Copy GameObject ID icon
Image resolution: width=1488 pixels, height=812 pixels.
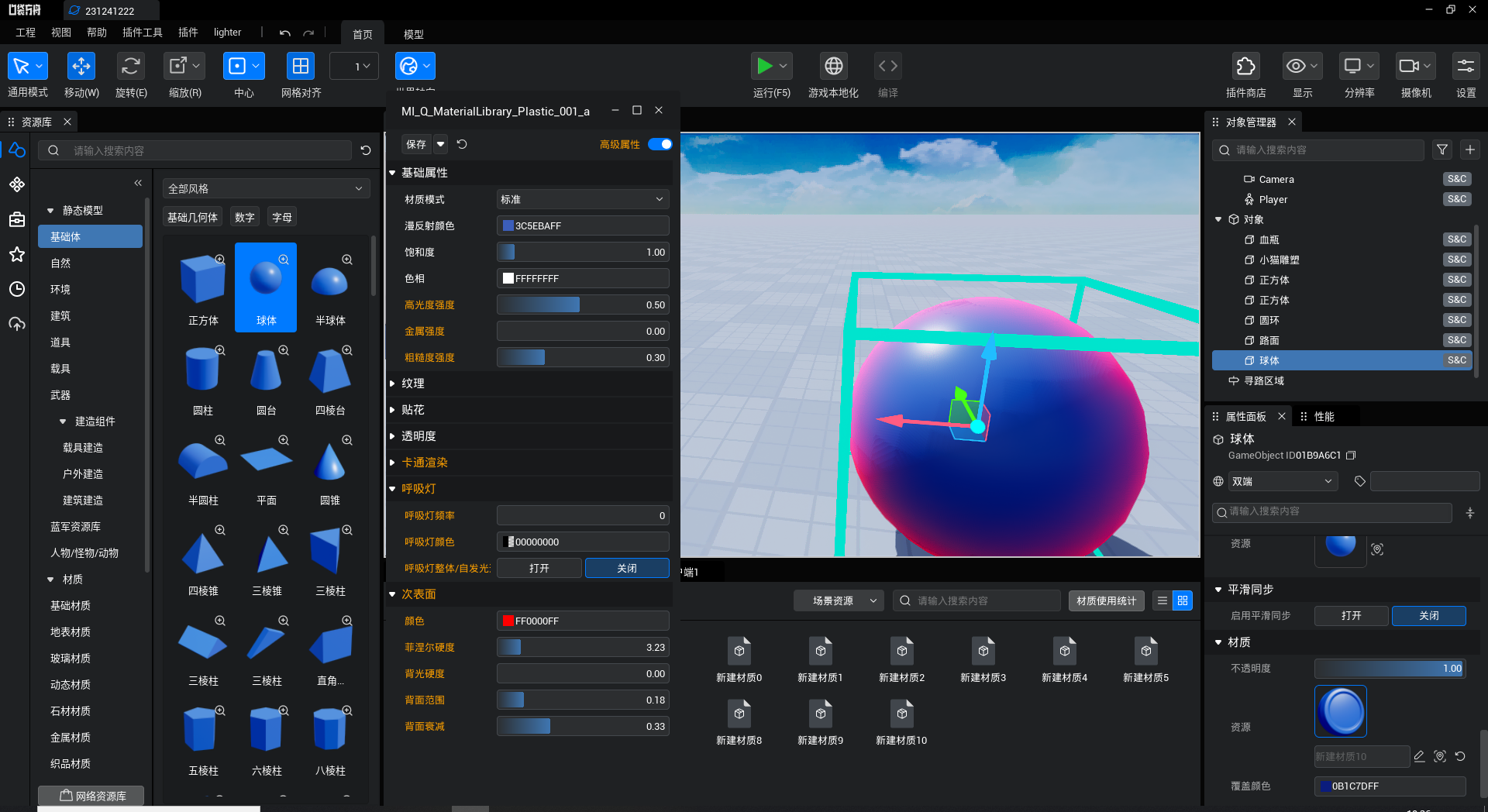1352,456
